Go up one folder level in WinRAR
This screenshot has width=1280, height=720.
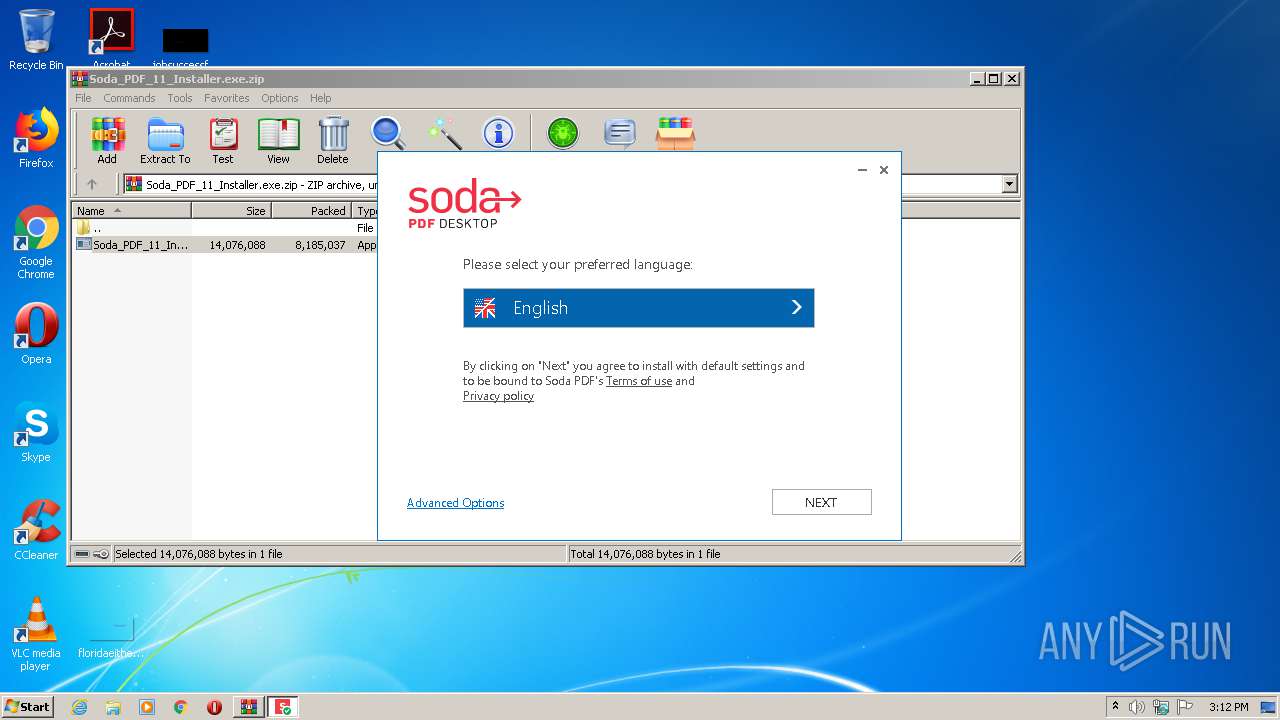tap(92, 184)
